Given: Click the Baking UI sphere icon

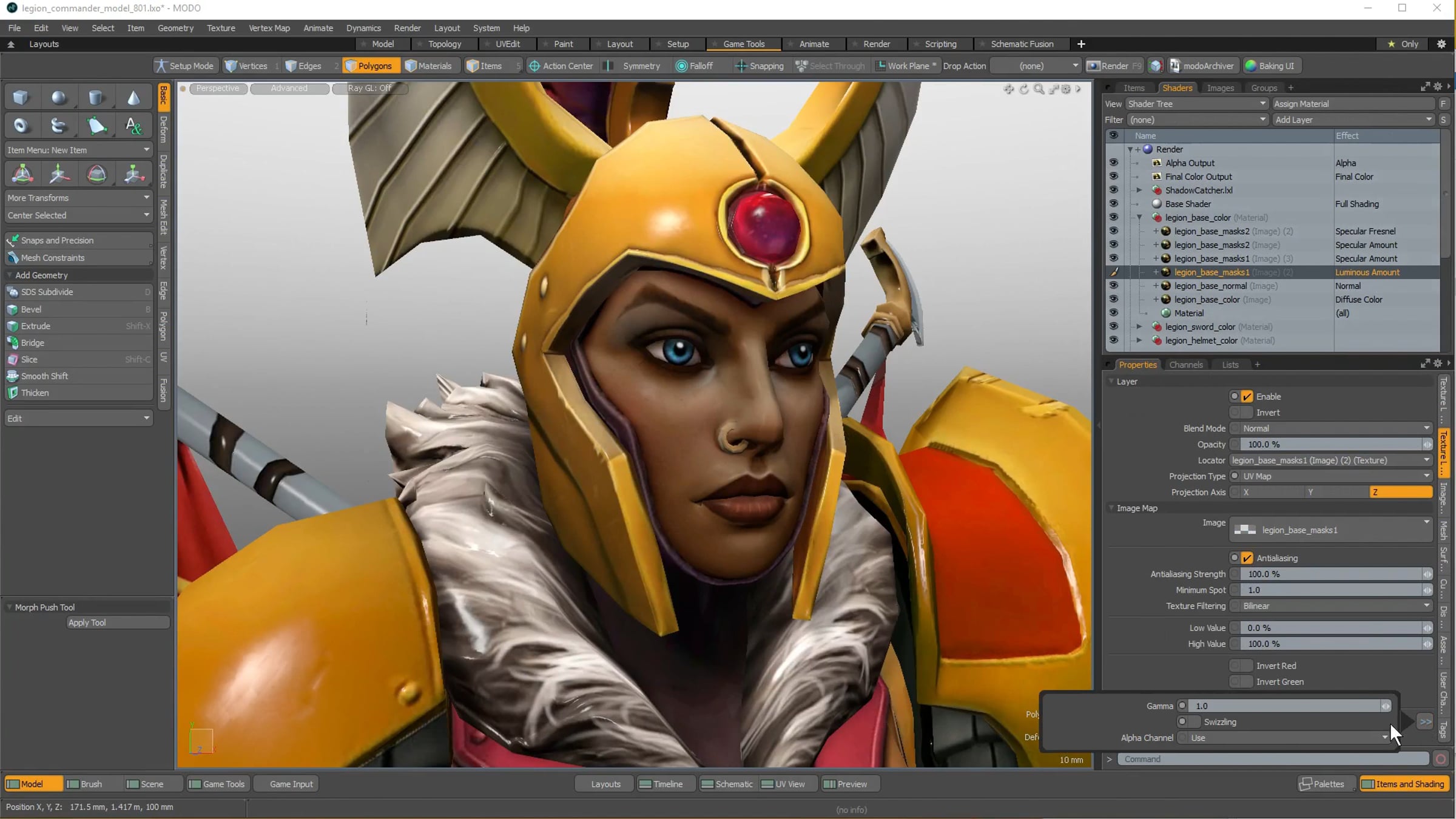Looking at the screenshot, I should (x=1251, y=66).
